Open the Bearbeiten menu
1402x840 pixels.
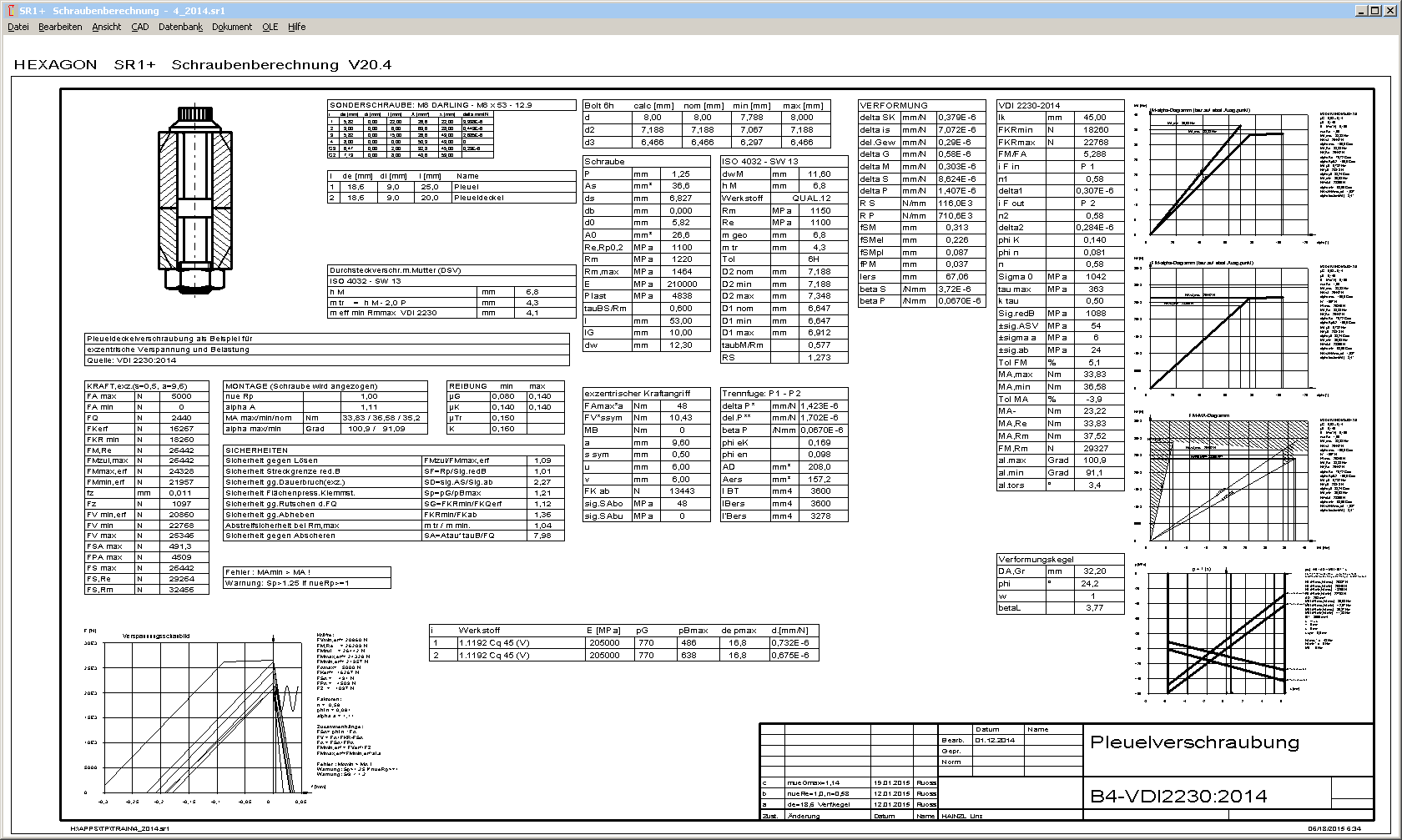(60, 27)
